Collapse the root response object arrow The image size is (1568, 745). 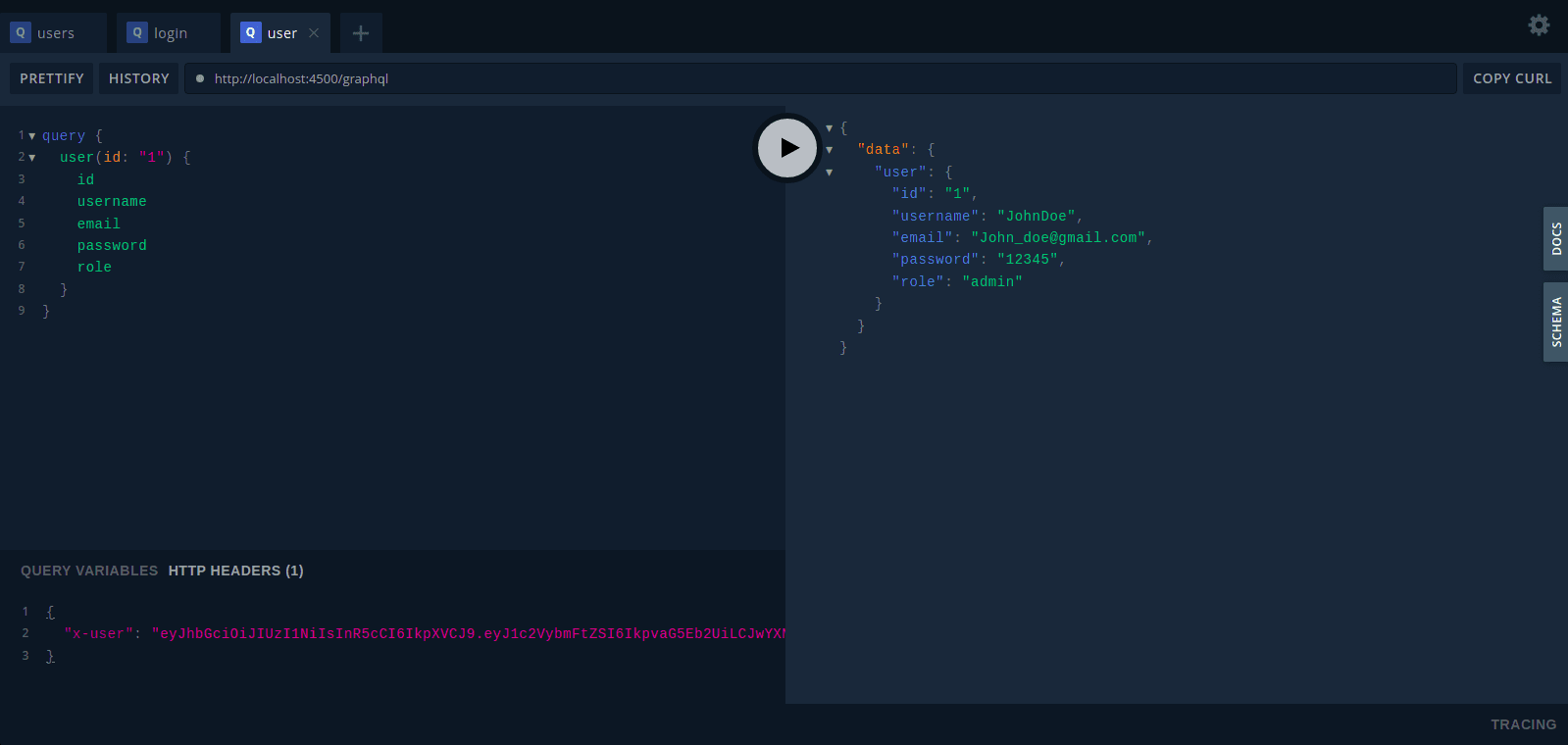830,128
